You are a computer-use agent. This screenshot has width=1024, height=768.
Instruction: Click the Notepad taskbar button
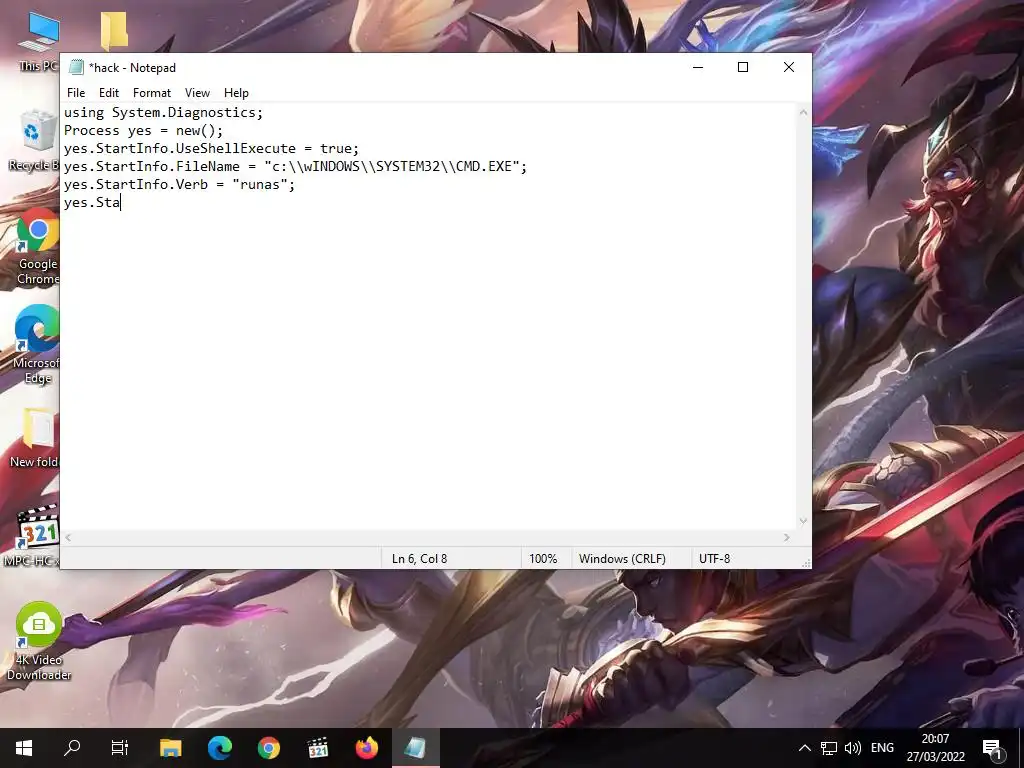point(415,748)
